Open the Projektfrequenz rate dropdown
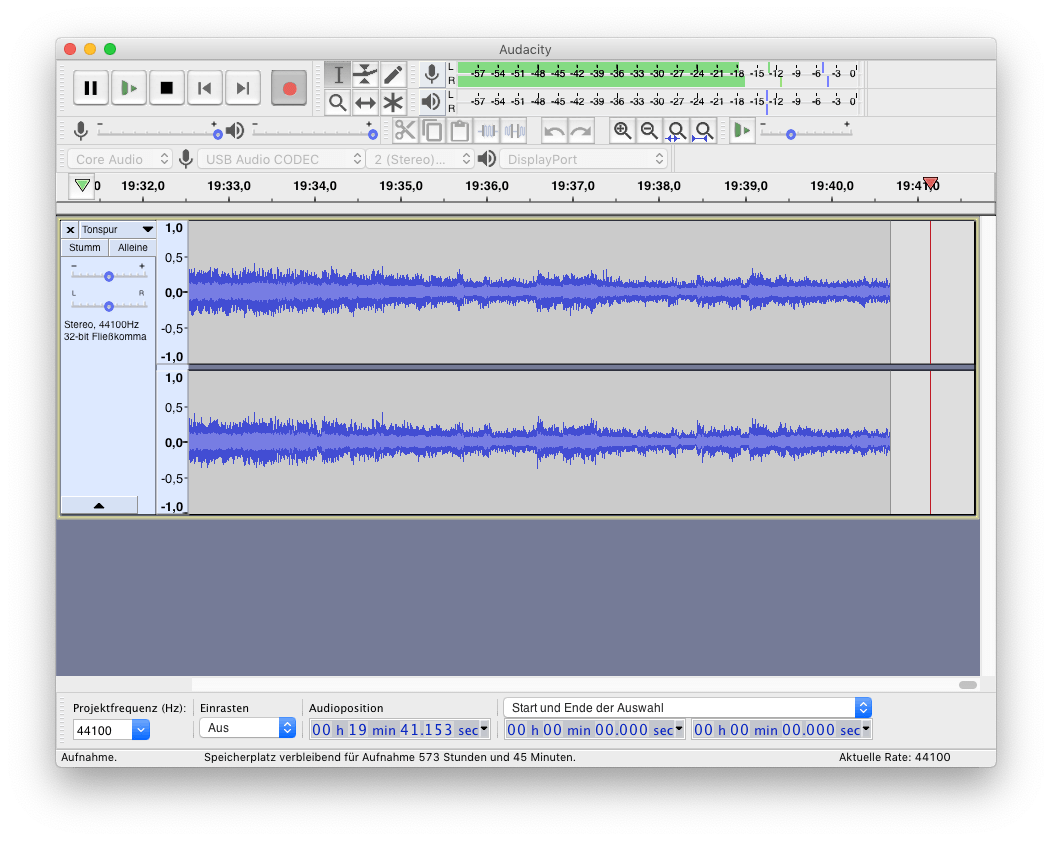1052x841 pixels. tap(140, 731)
